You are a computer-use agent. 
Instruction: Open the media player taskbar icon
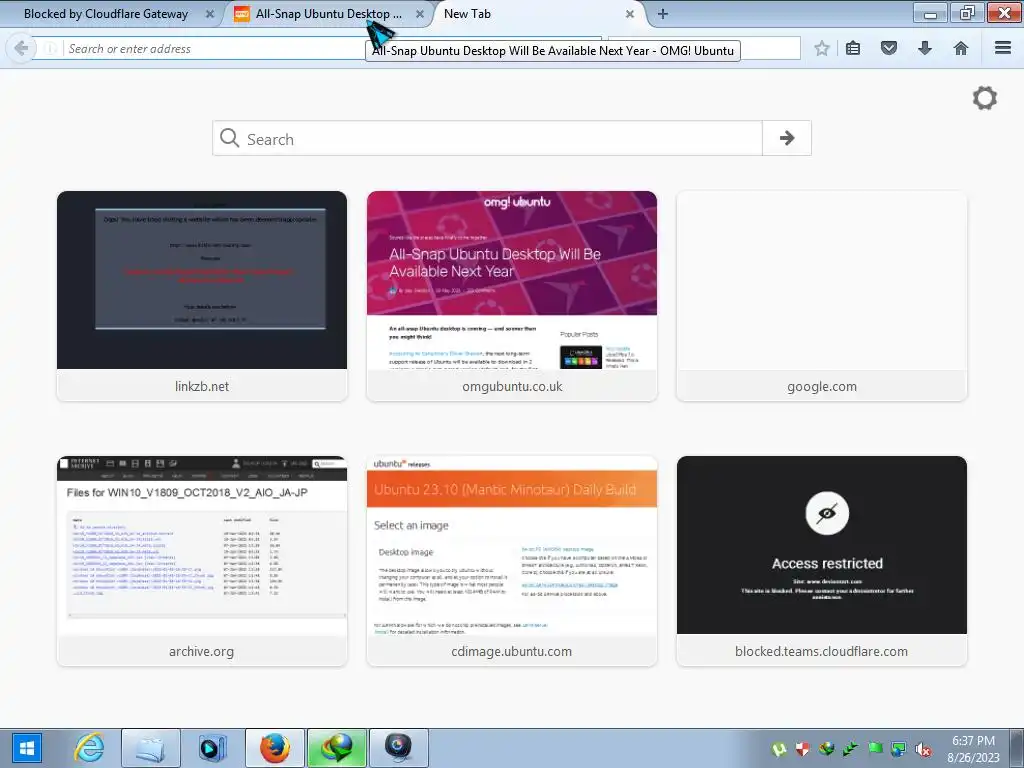pyautogui.click(x=212, y=748)
